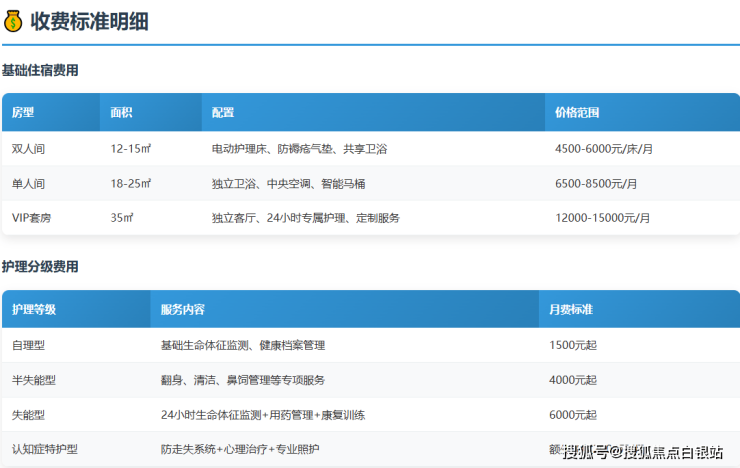Click the 搜狐号@搜狐焦点白银站 watermark text

[643, 453]
